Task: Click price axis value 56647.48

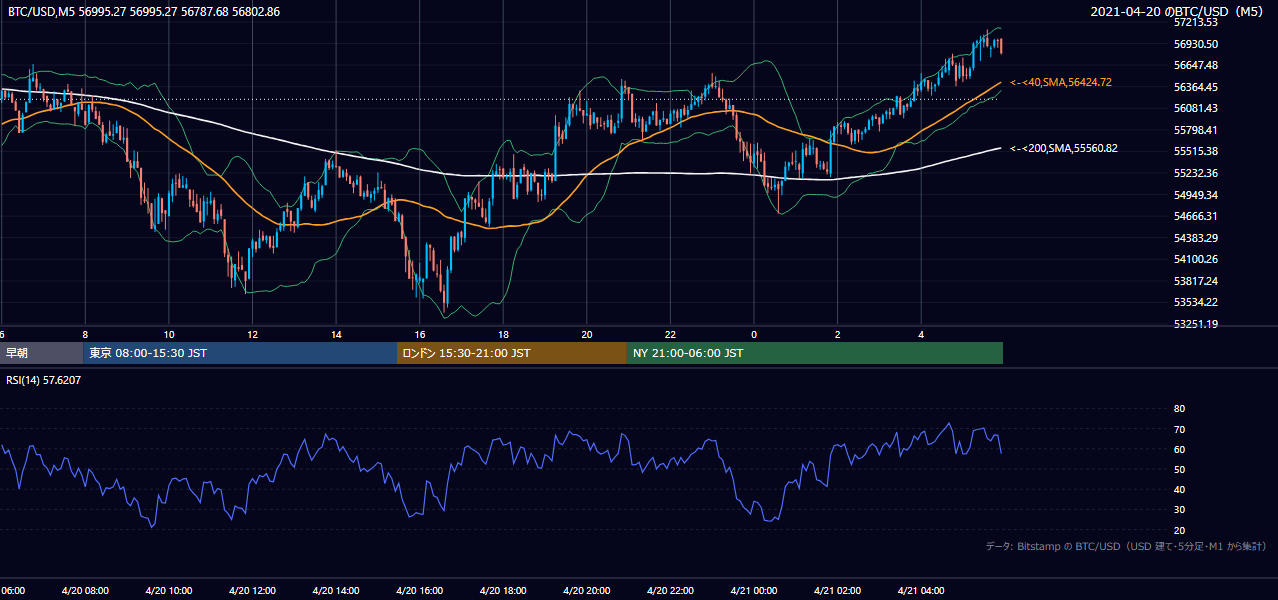Action: tap(1196, 65)
